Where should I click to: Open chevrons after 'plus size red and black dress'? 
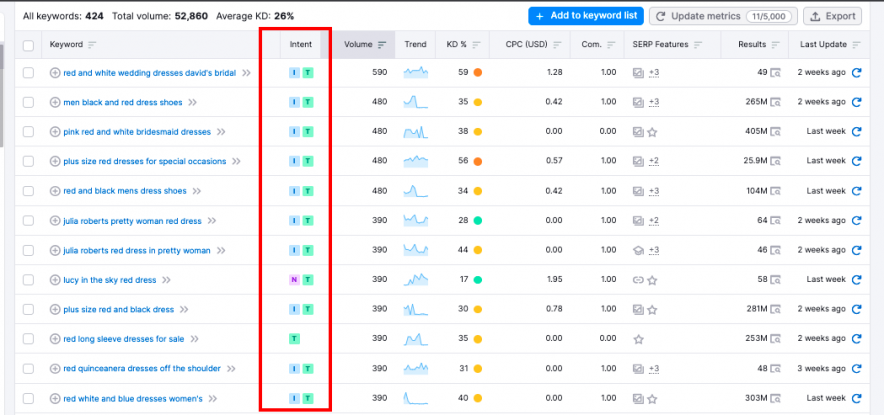pos(184,310)
